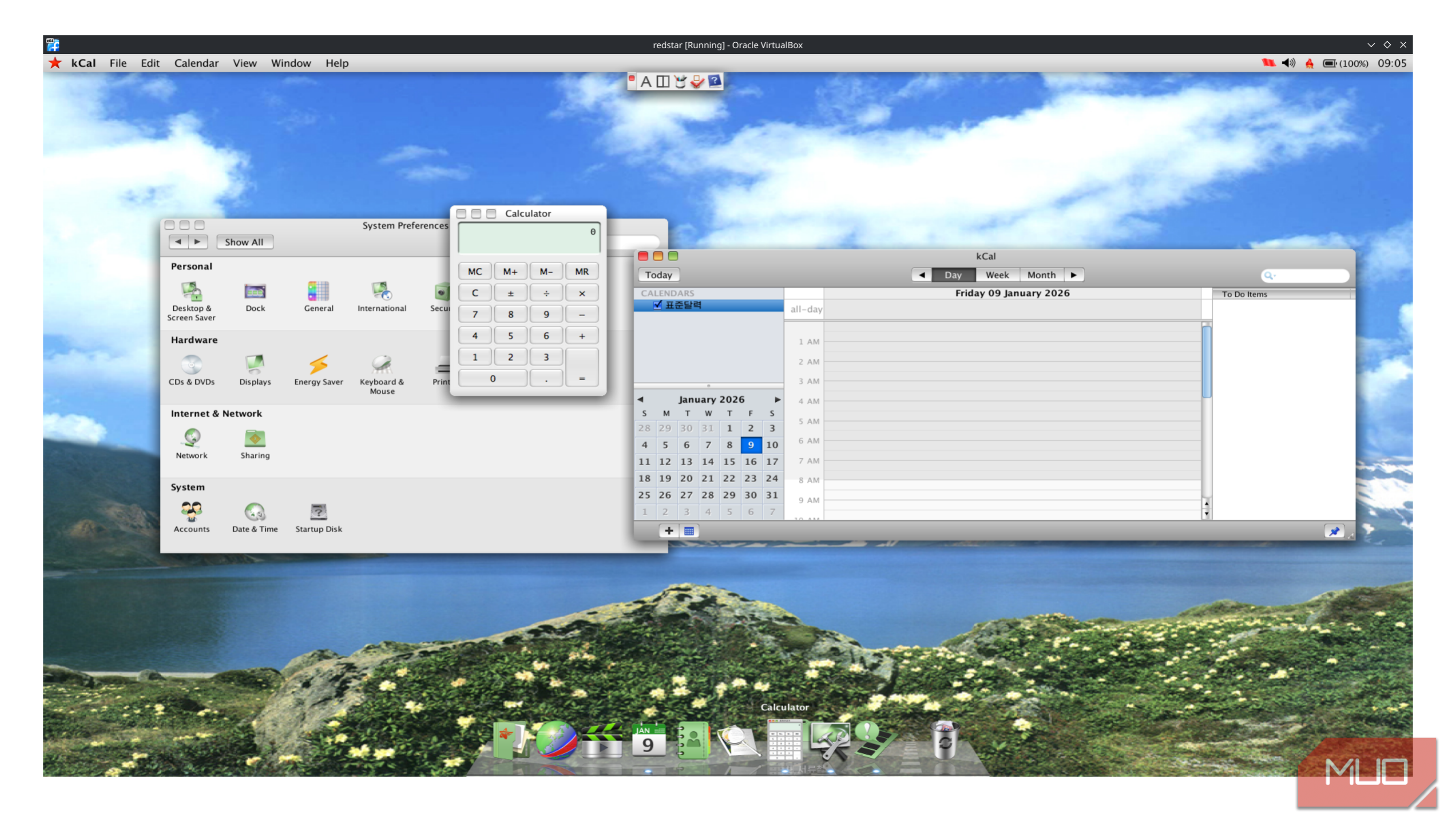
Task: Click the volume speaker icon in menu bar
Action: [1287, 63]
